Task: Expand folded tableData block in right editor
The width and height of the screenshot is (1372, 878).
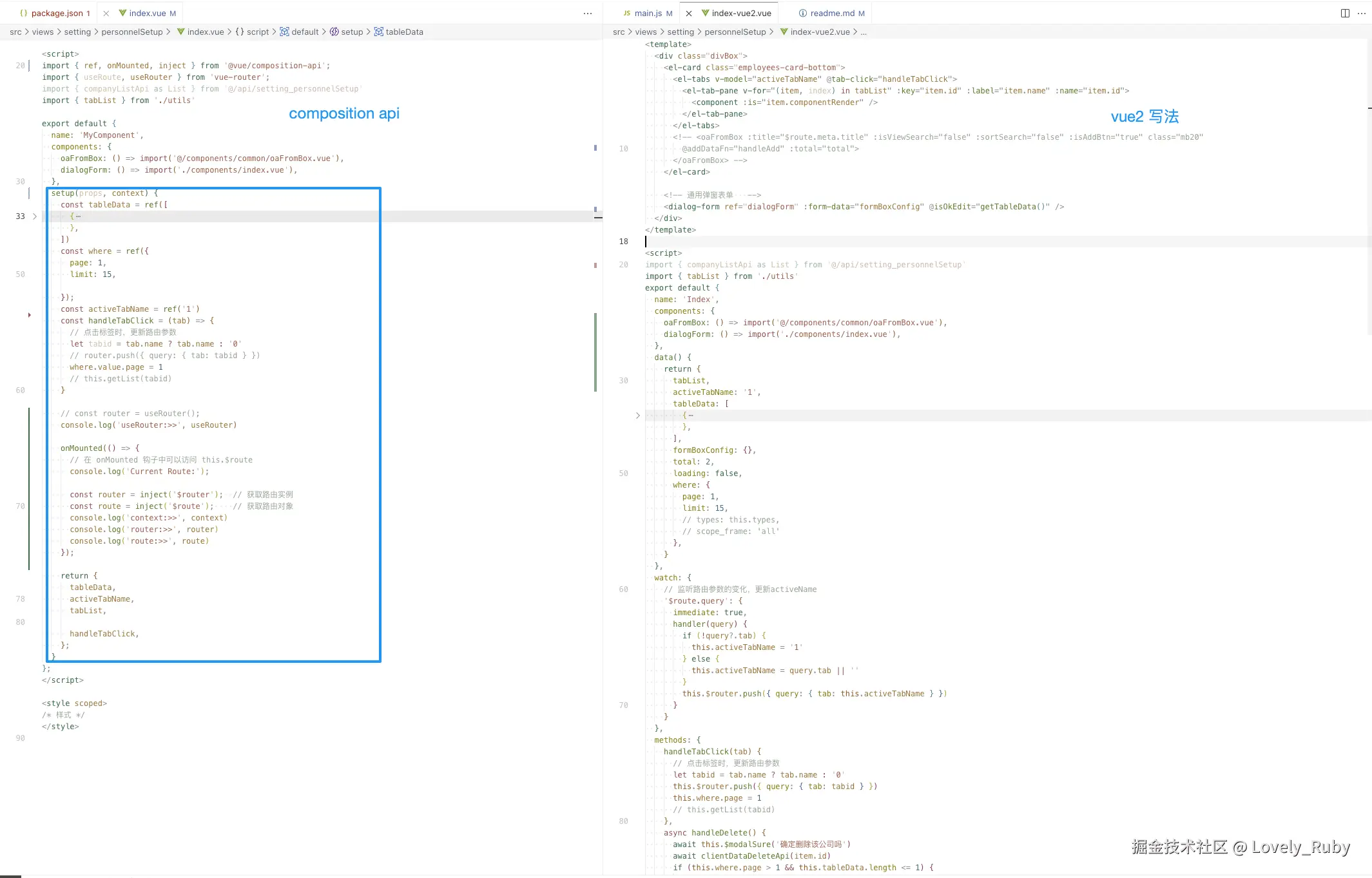Action: pos(638,415)
